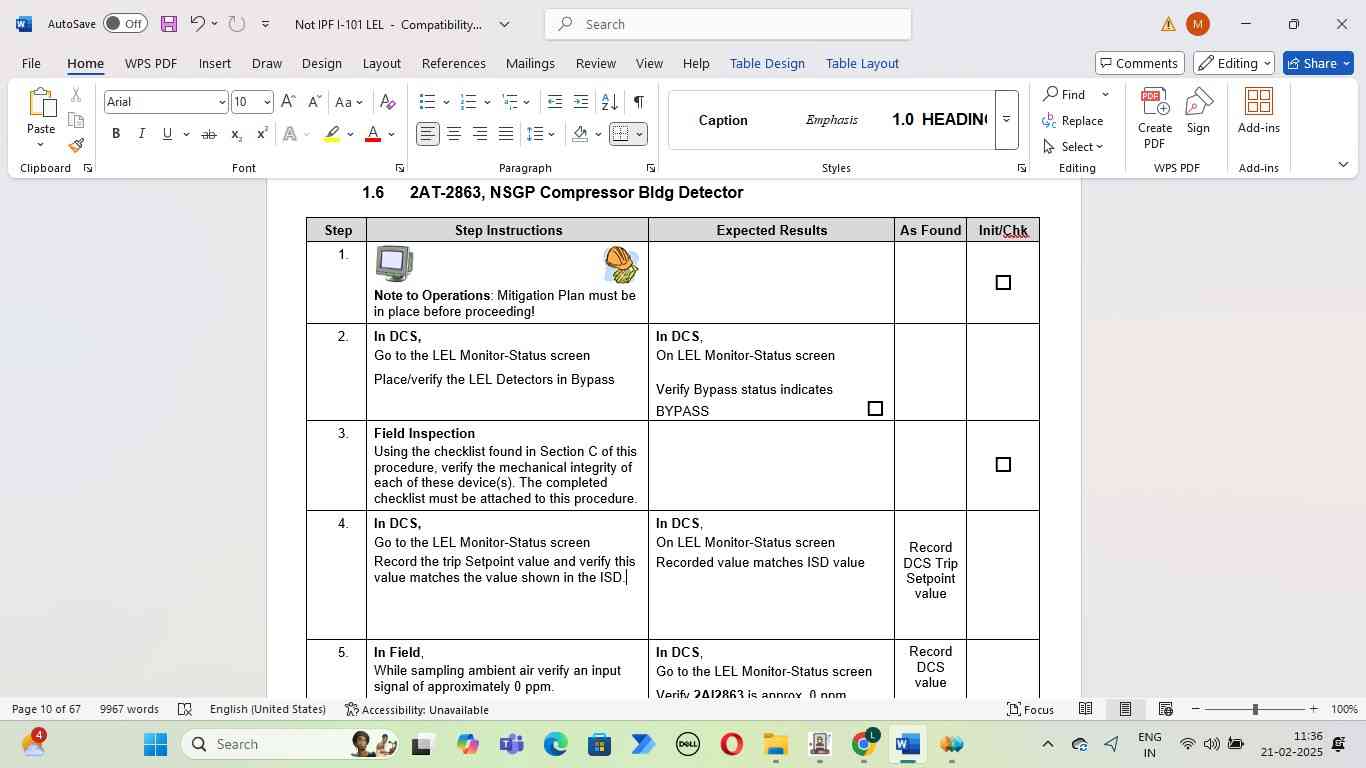Click the Save icon in title bar
The width and height of the screenshot is (1366, 768).
coord(168,23)
